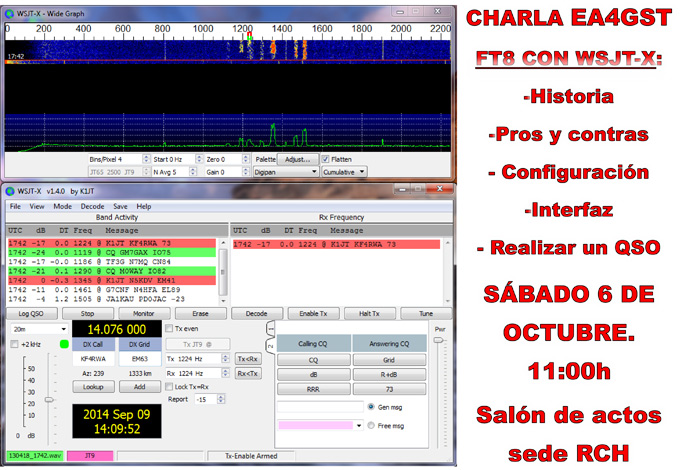Click the 14.076 000 frequency display
The width and height of the screenshot is (680, 470).
pyautogui.click(x=117, y=330)
